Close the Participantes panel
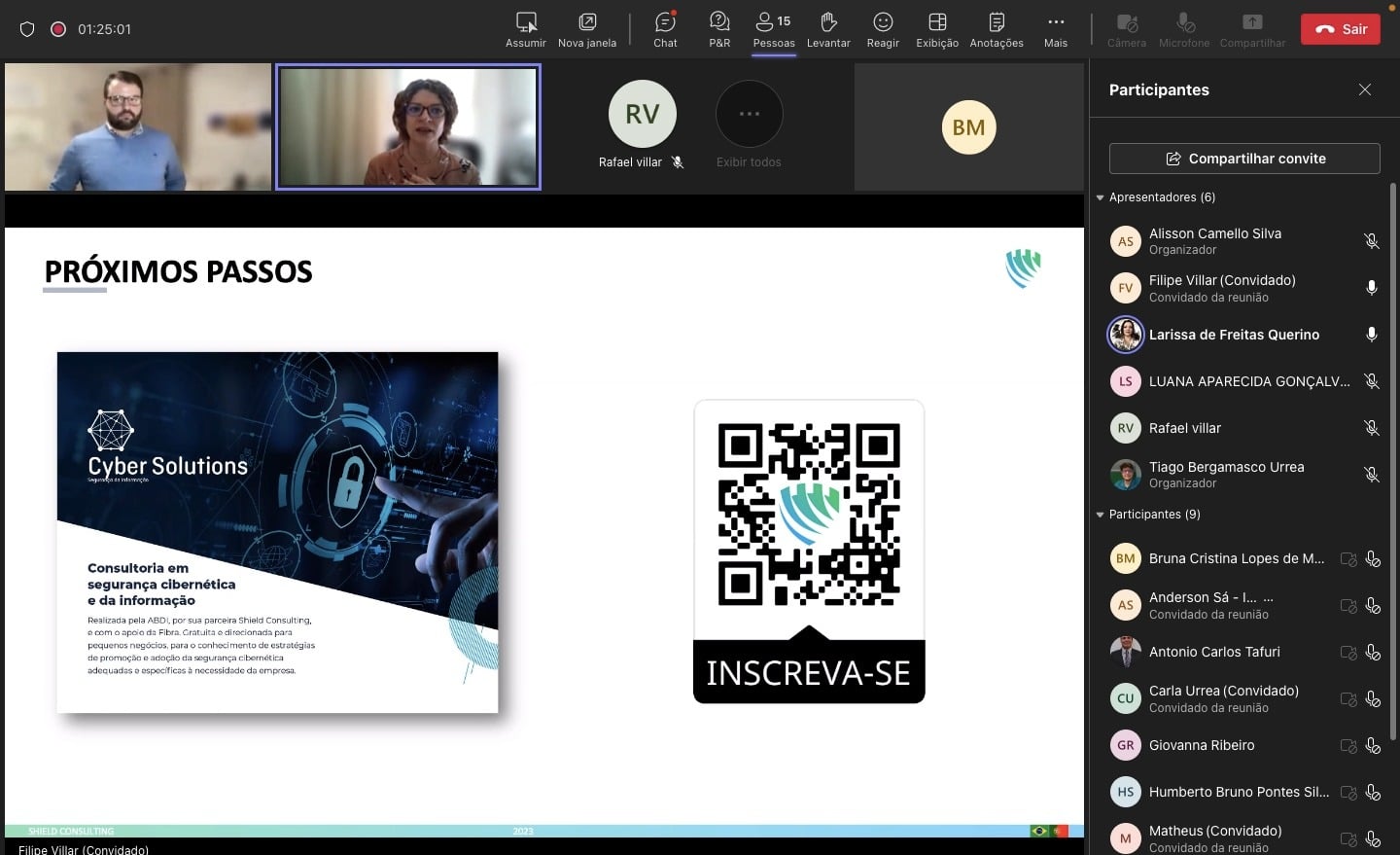1400x855 pixels. point(1365,89)
